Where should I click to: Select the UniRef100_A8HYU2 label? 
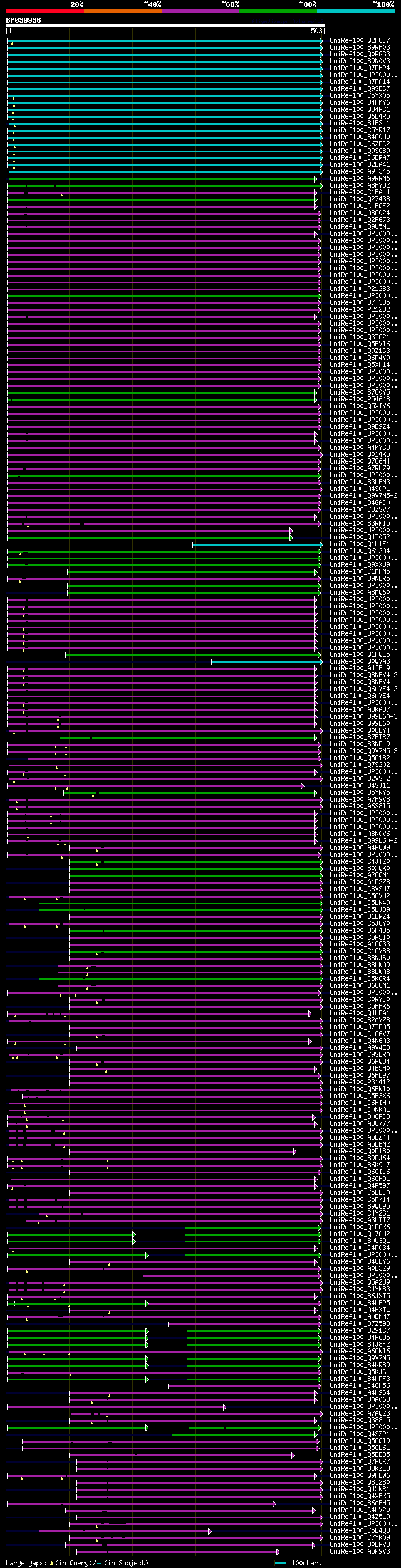(x=360, y=186)
